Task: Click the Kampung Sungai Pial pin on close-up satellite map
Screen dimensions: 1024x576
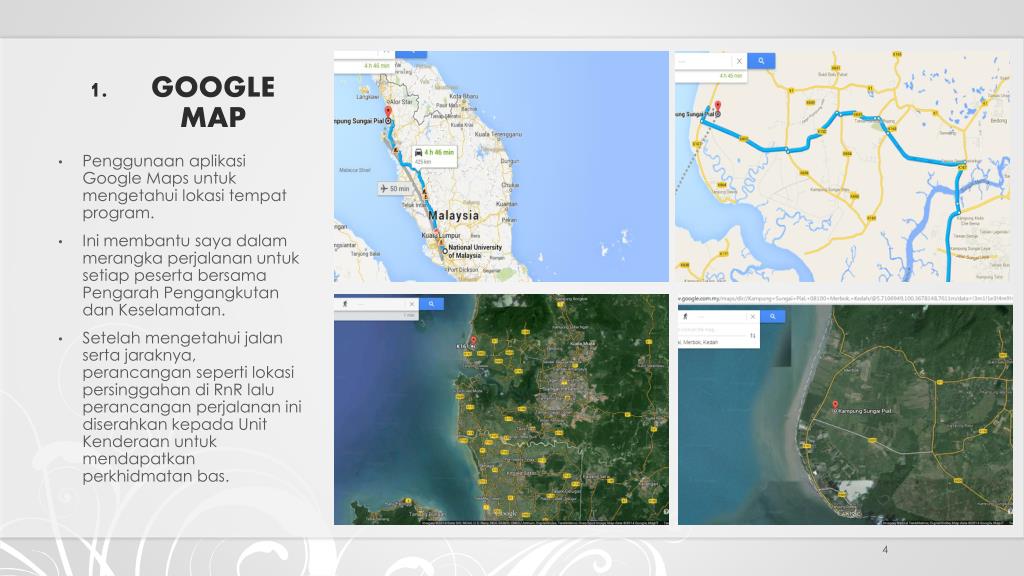Action: (x=835, y=406)
